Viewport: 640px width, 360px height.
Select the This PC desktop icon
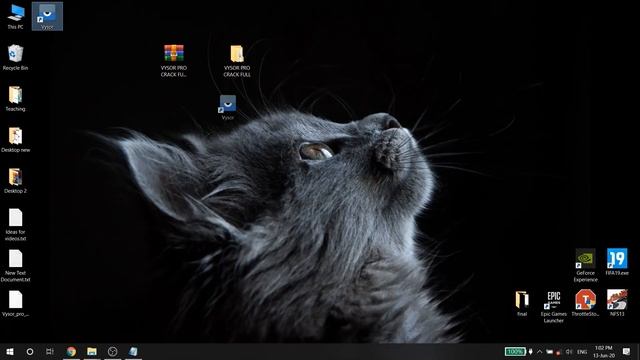point(16,16)
